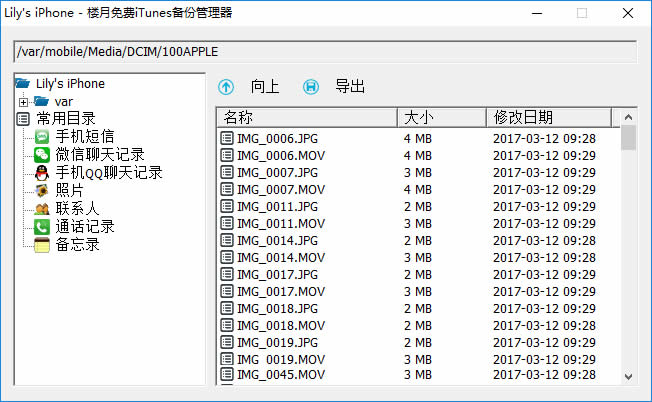The width and height of the screenshot is (652, 402).
Task: Click file icon of IMG_0011.JPG
Action: [227, 206]
